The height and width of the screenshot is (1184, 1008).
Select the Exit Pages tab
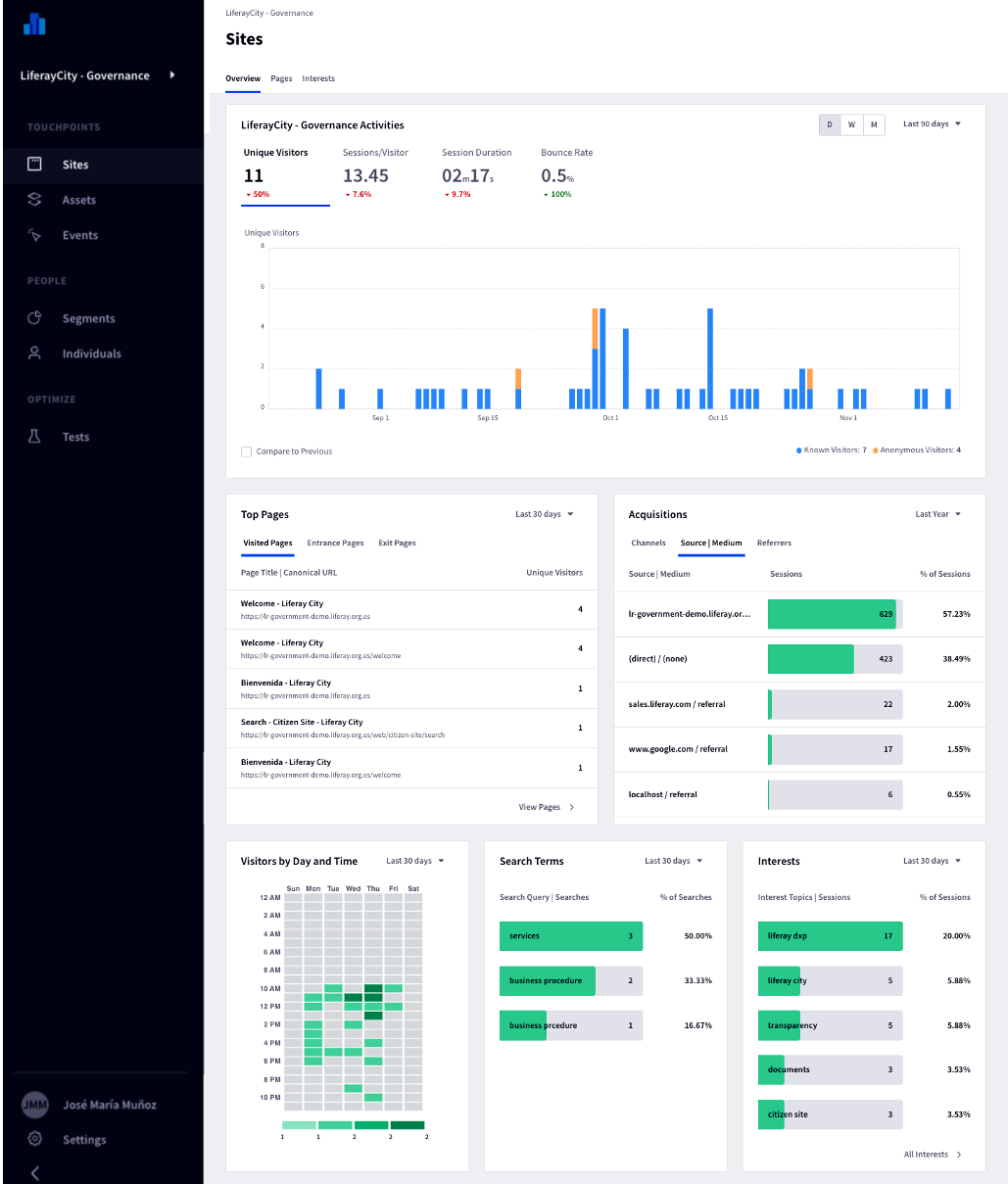(397, 543)
